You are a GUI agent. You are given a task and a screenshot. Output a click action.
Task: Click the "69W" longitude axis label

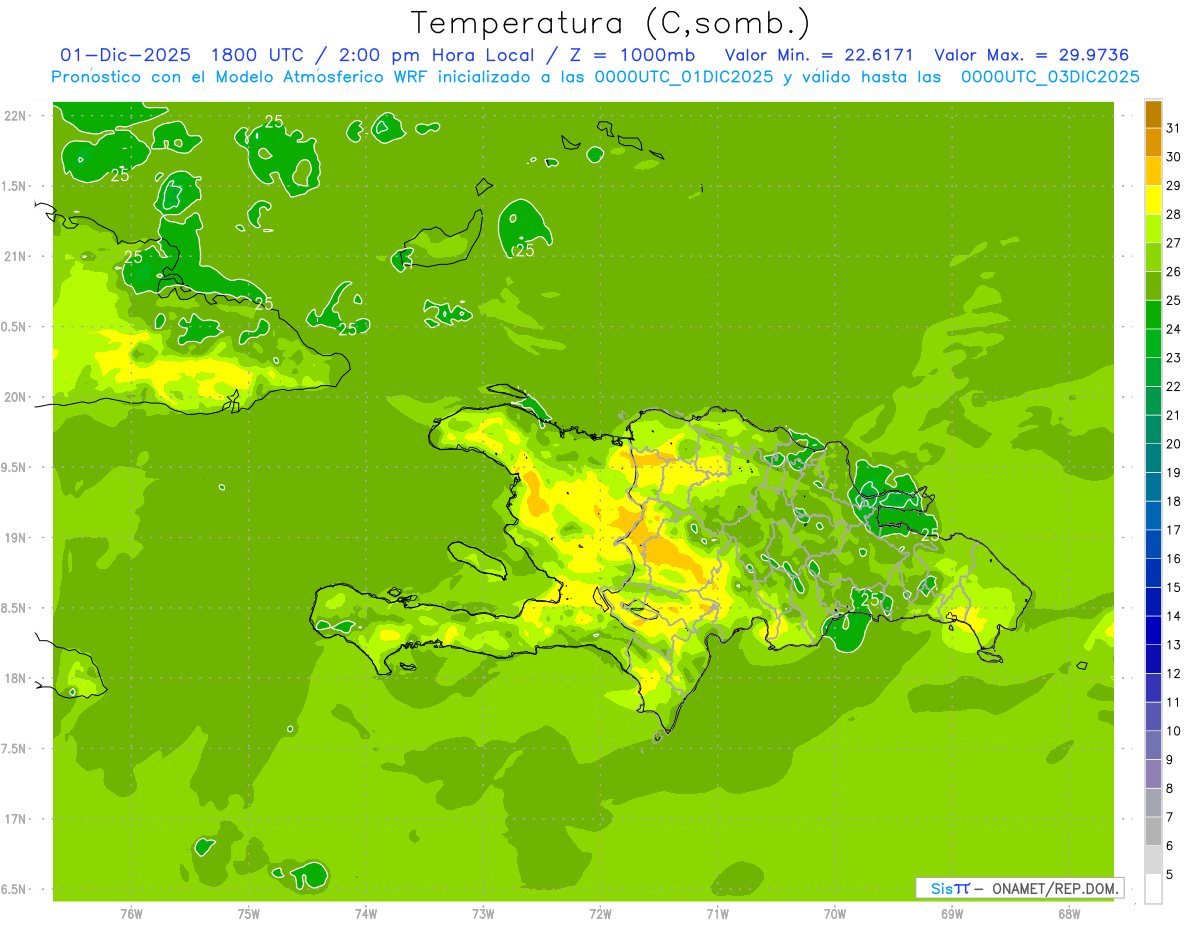[x=952, y=914]
